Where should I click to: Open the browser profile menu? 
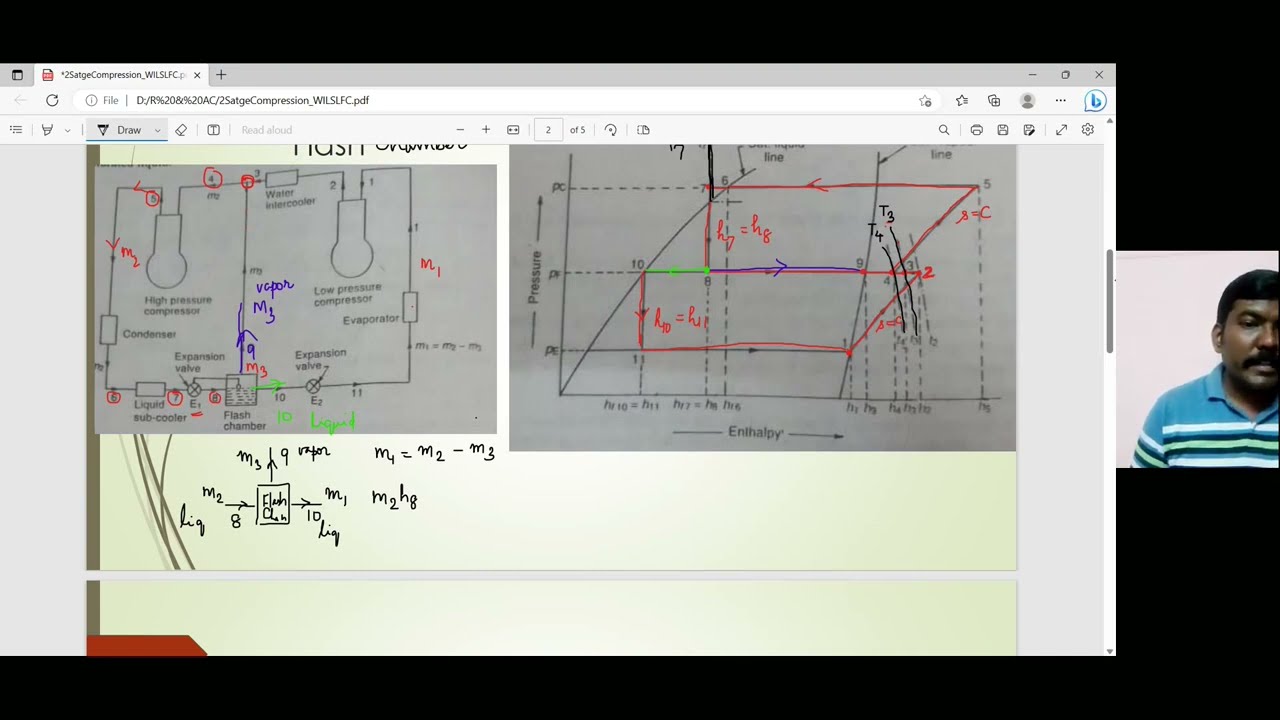click(1027, 100)
